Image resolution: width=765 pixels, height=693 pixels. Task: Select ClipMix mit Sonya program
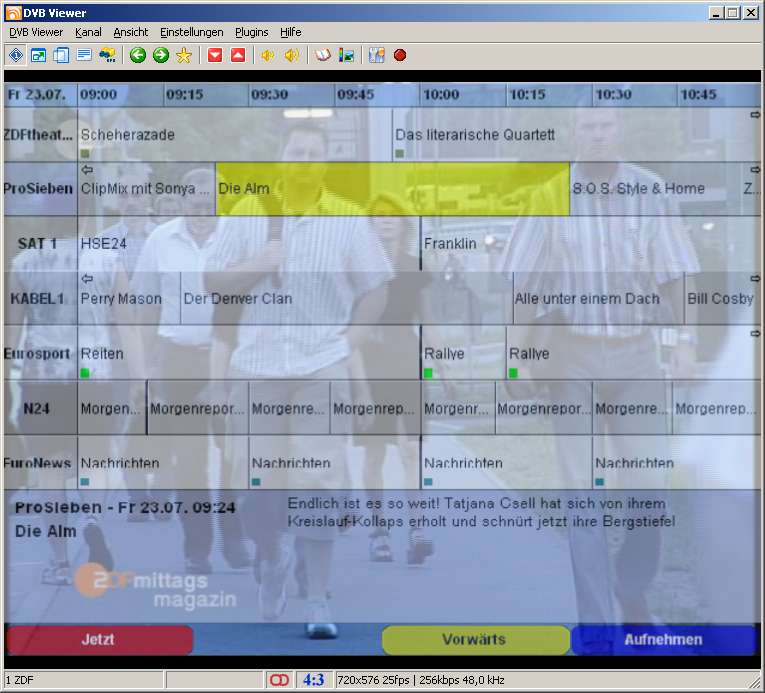tap(146, 189)
